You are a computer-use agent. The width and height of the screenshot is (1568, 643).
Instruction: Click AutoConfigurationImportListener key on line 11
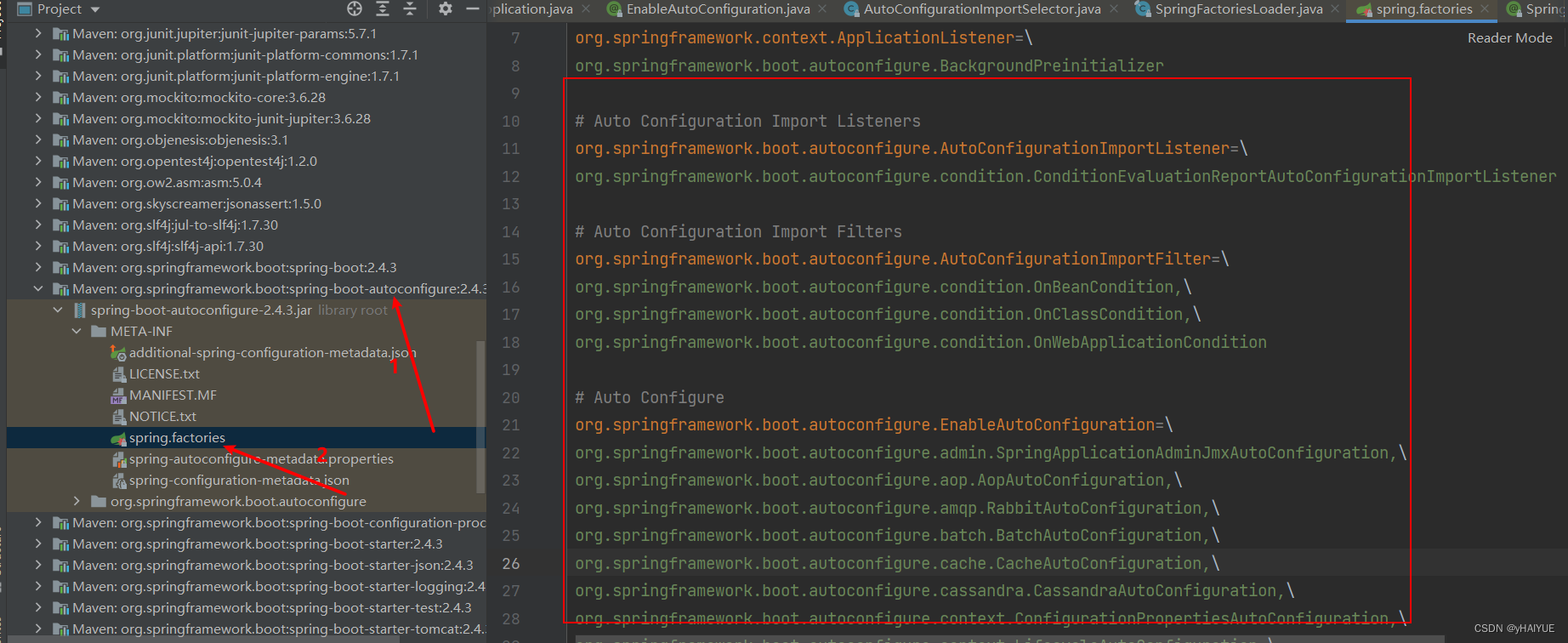[x=902, y=148]
